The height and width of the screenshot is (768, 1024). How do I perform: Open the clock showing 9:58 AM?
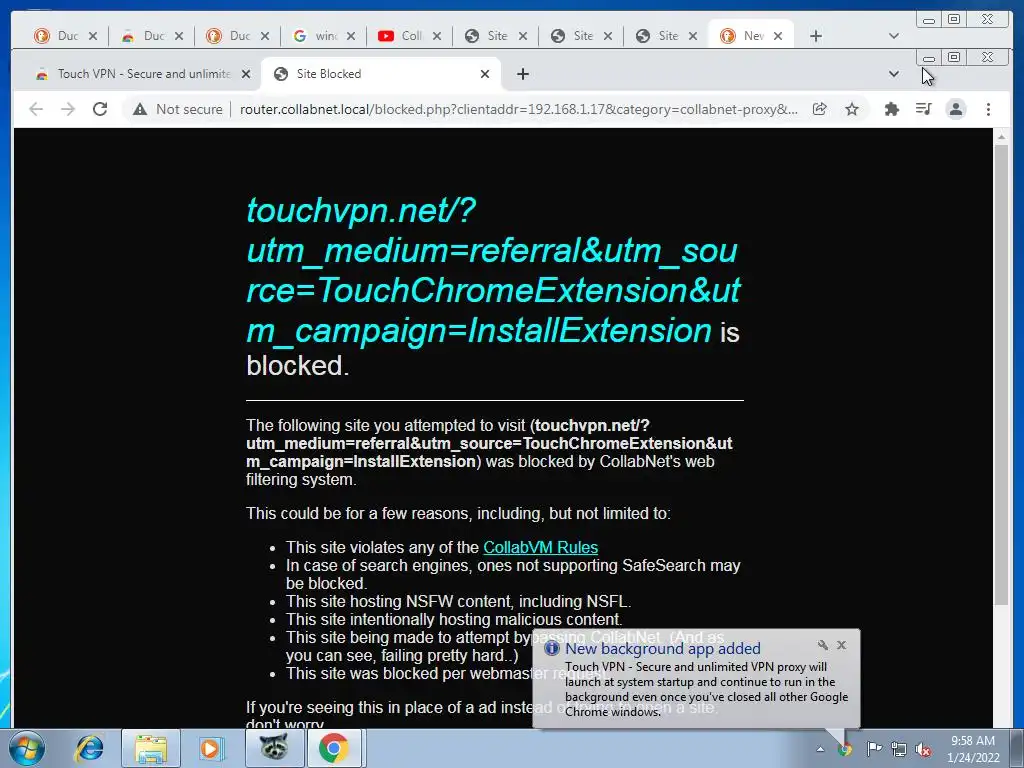pos(972,748)
